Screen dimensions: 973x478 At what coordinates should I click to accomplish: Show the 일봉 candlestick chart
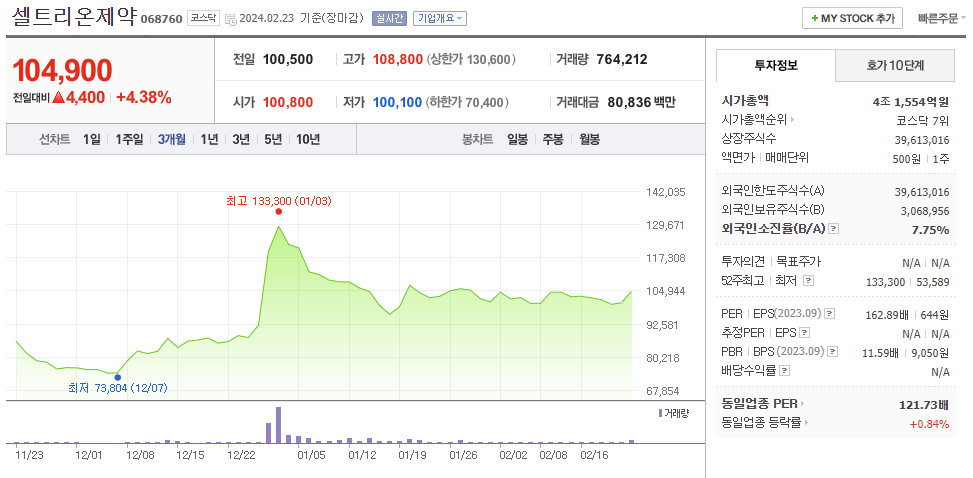tap(517, 140)
